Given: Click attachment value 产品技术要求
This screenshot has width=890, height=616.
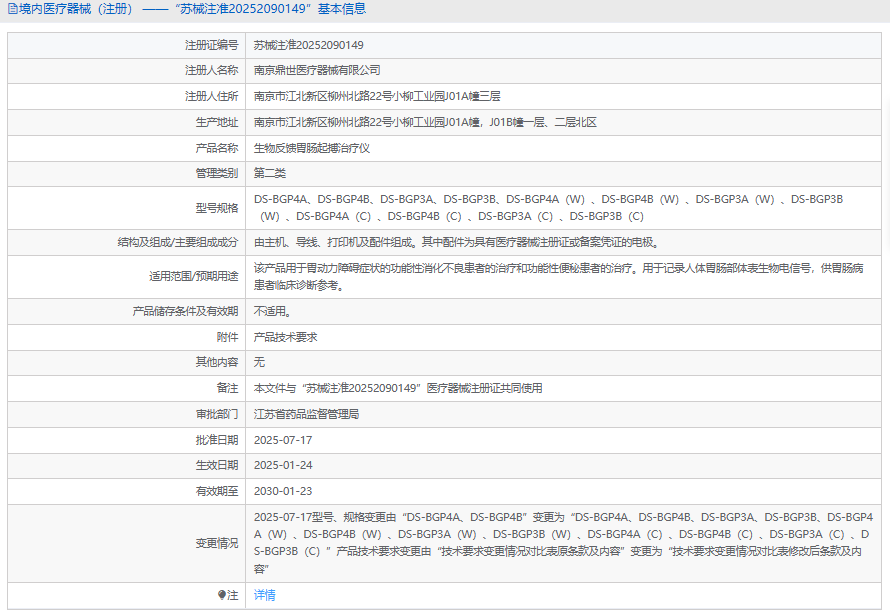Looking at the screenshot, I should click(x=286, y=337).
